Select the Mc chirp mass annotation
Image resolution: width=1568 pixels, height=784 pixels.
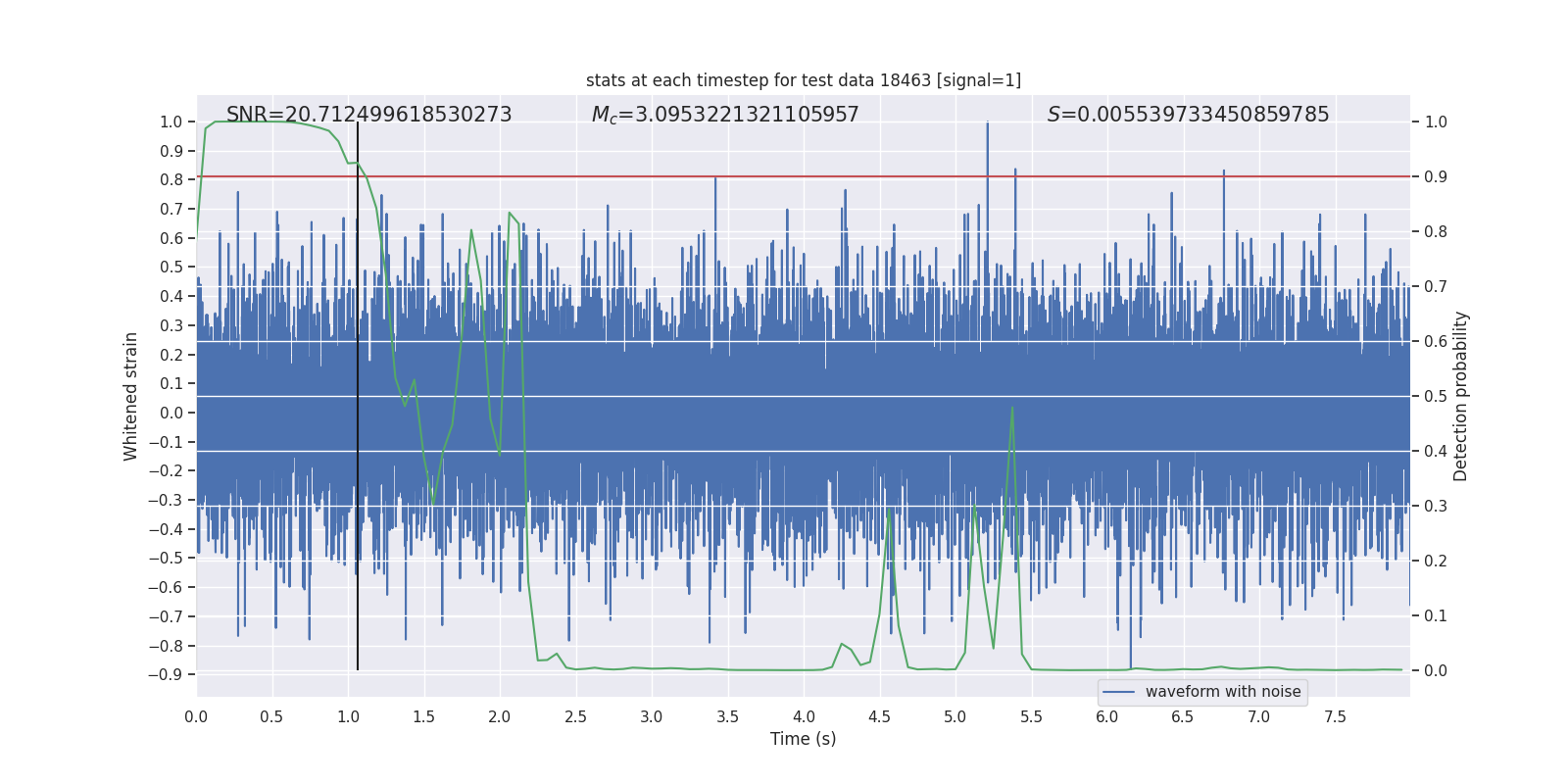(x=724, y=115)
